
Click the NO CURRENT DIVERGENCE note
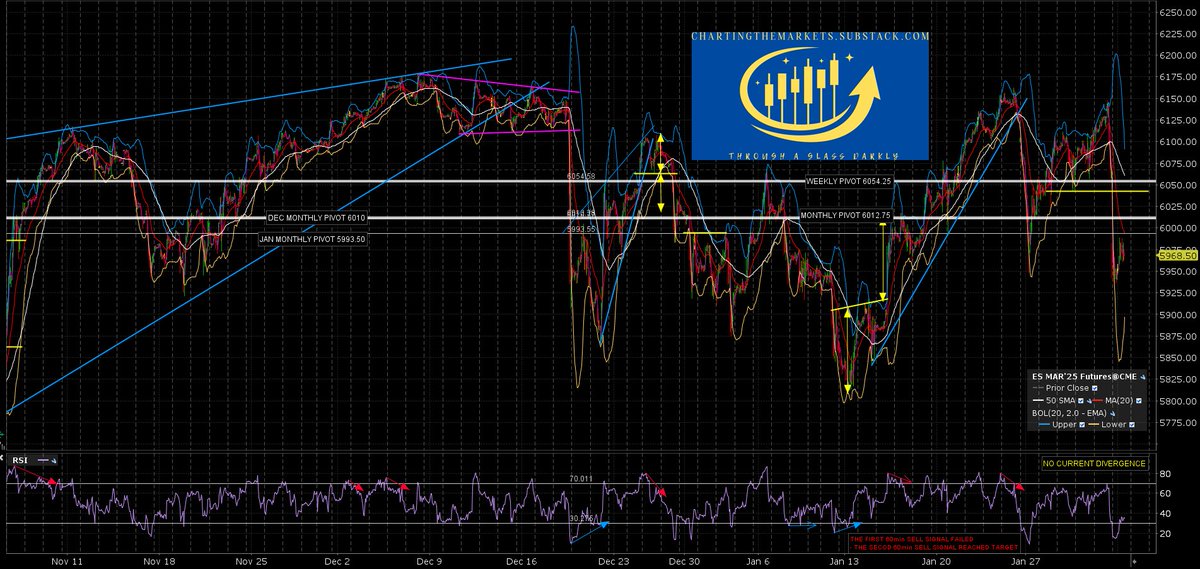coord(1094,464)
